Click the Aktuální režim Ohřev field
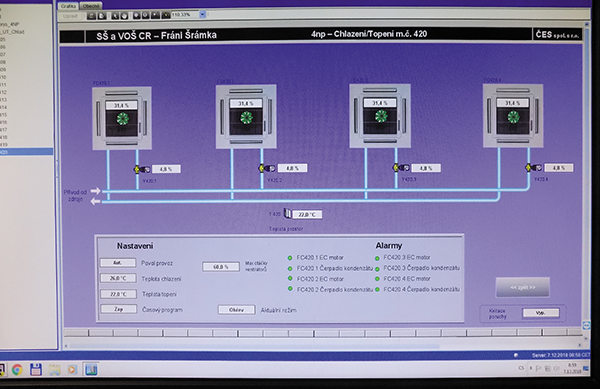Image resolution: width=600 pixels, height=389 pixels. pos(236,310)
